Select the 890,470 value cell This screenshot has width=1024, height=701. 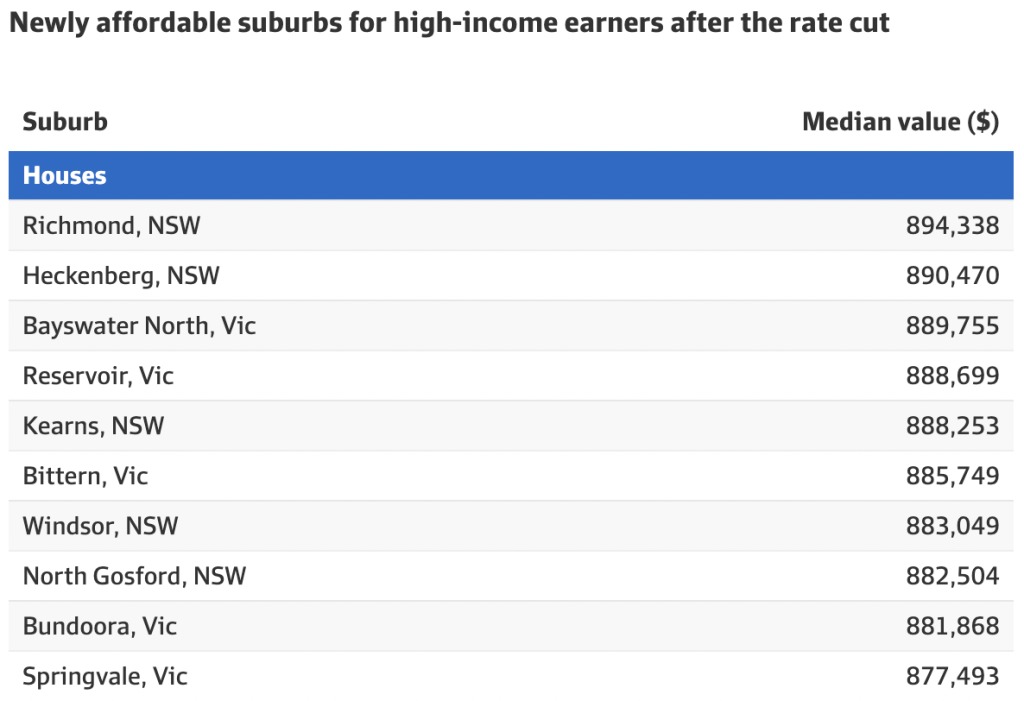pos(952,276)
